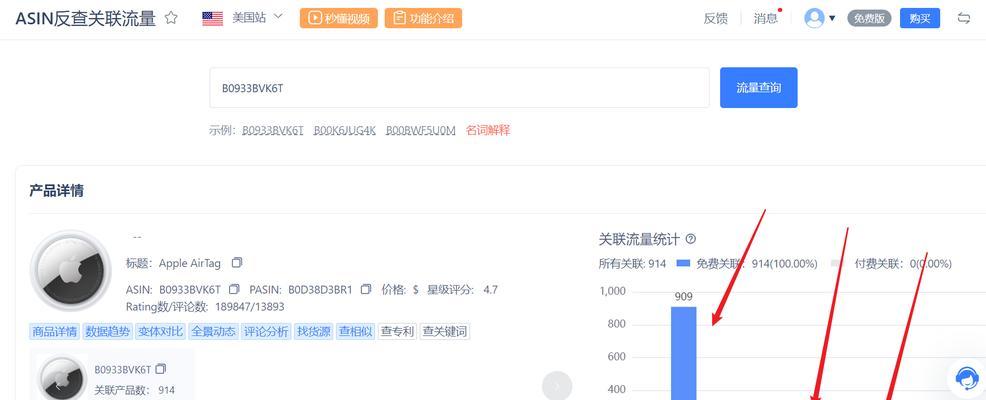The image size is (986, 400).
Task: Open the 数据趋势 tag
Action: 108,331
